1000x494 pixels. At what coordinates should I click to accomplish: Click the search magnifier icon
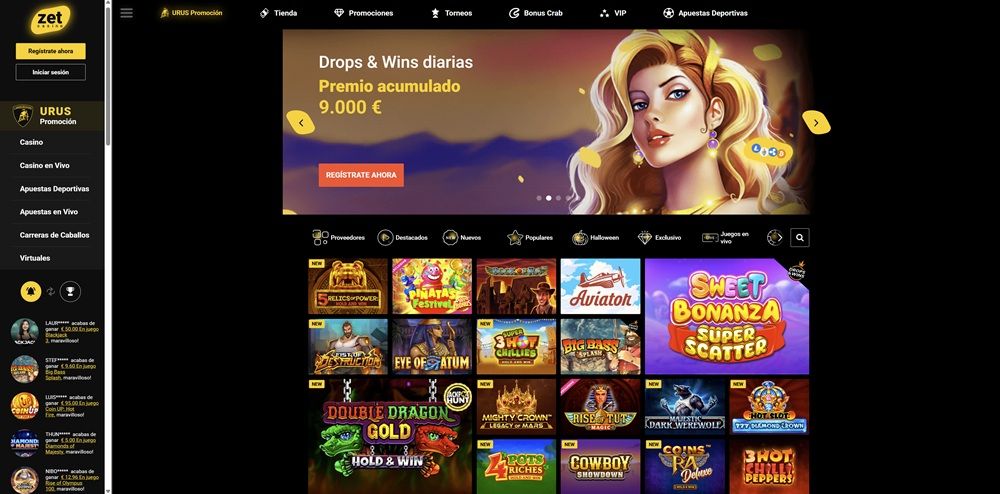click(800, 238)
